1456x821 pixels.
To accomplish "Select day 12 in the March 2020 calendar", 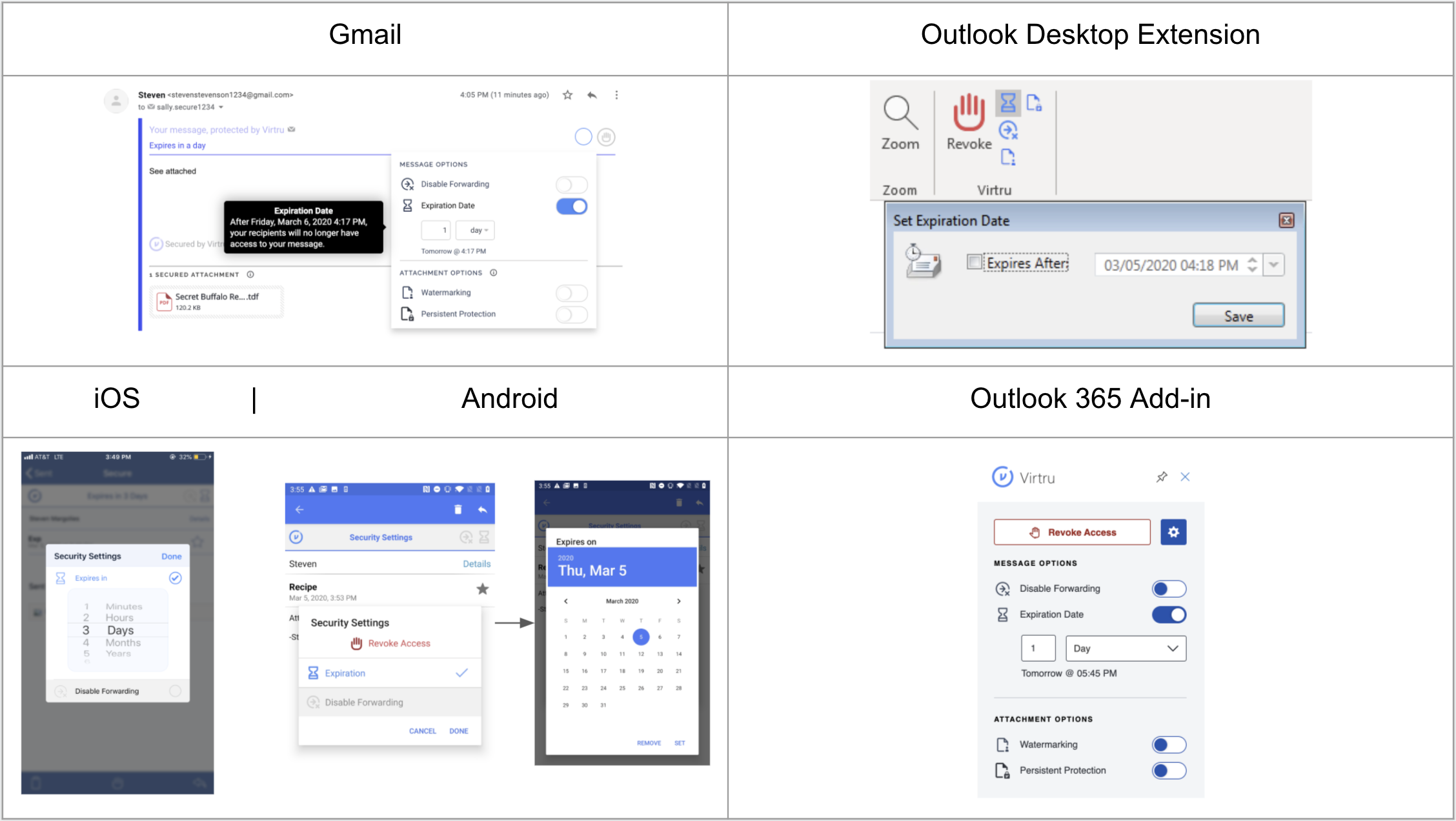I will (x=641, y=654).
